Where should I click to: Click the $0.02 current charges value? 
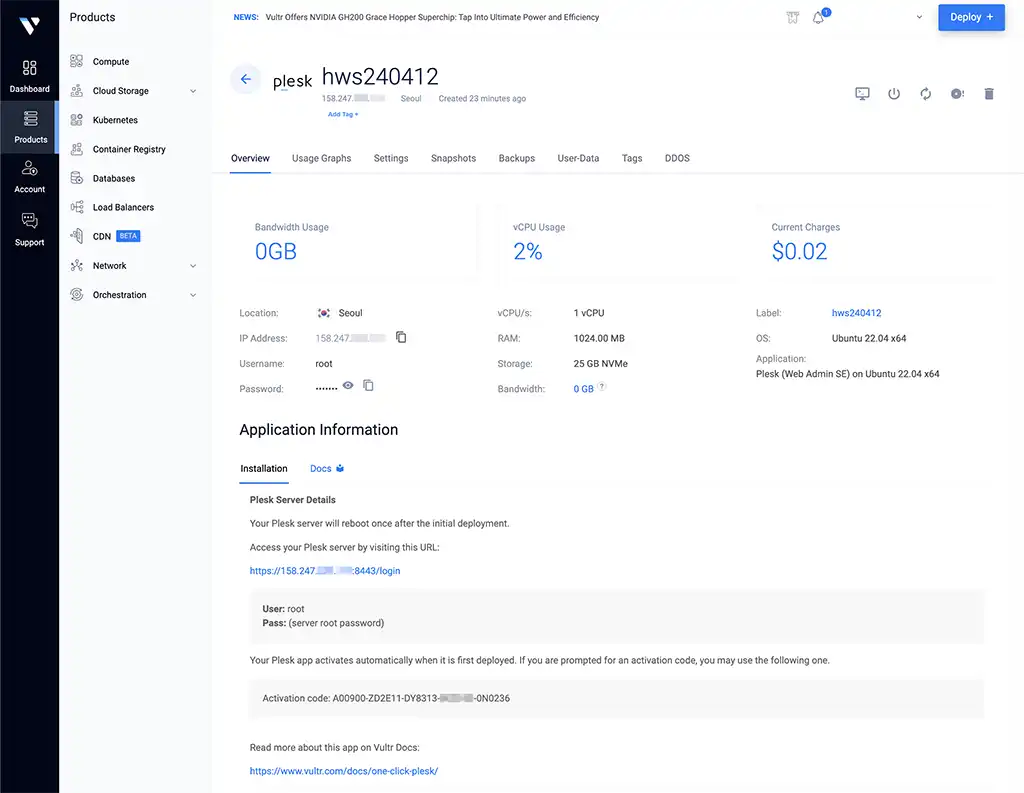(799, 251)
